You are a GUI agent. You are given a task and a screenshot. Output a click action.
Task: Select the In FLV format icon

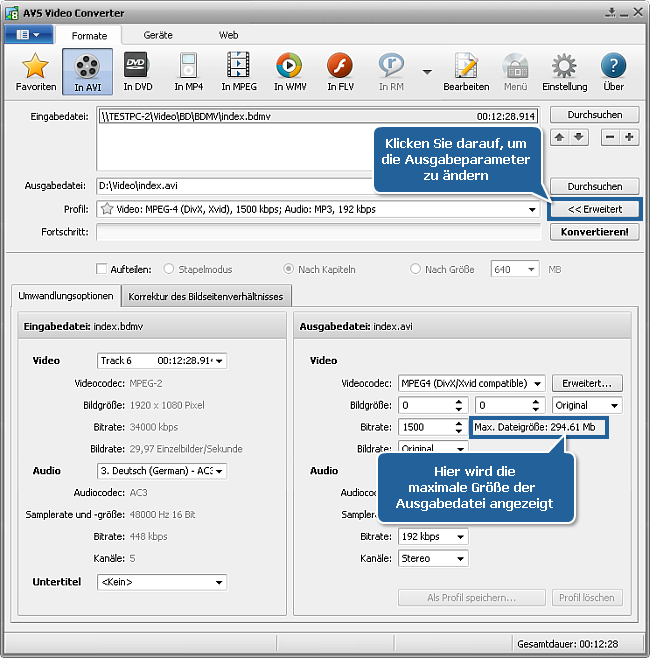340,72
